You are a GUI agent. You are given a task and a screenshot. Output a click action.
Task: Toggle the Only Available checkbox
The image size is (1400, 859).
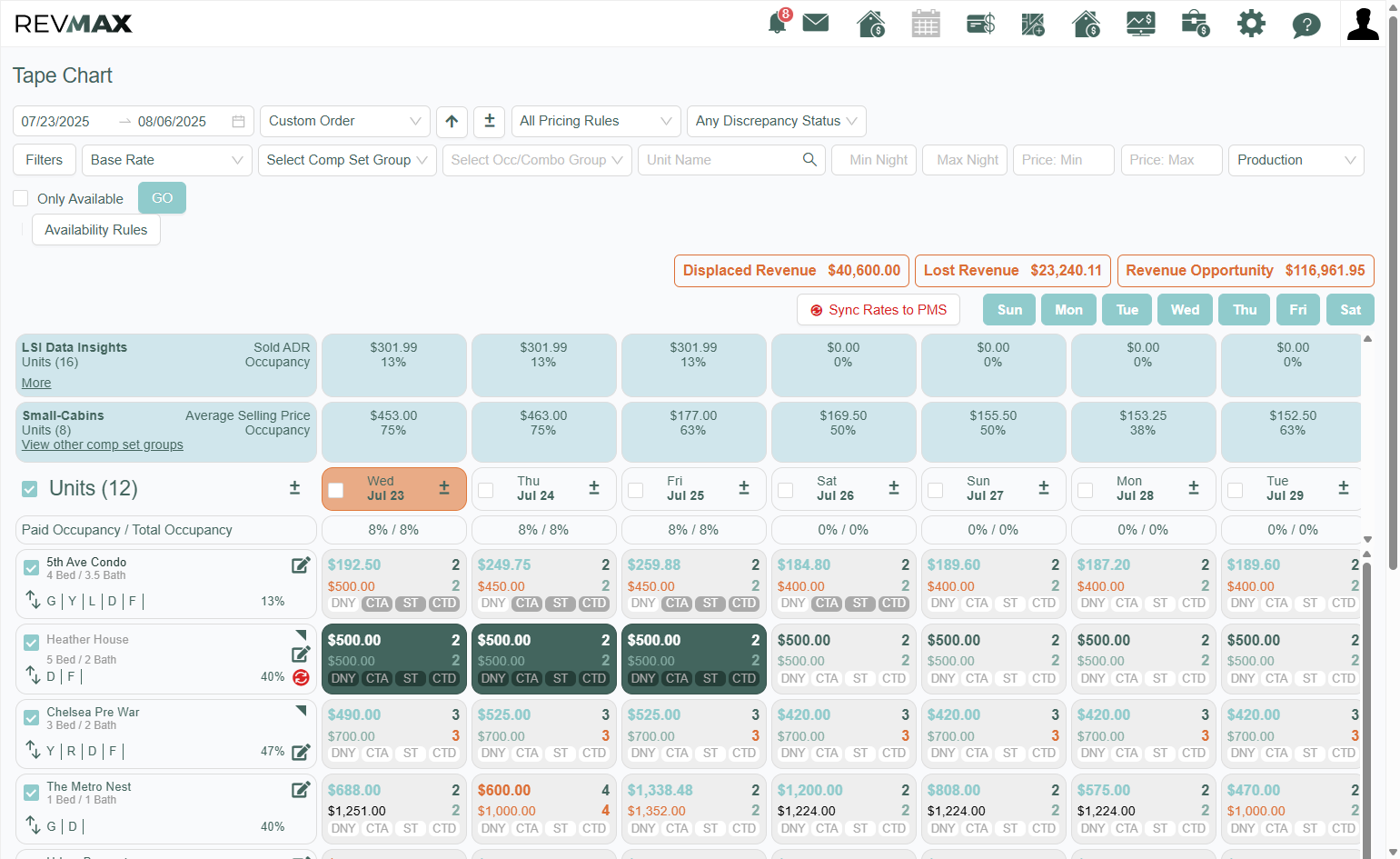pyautogui.click(x=21, y=198)
